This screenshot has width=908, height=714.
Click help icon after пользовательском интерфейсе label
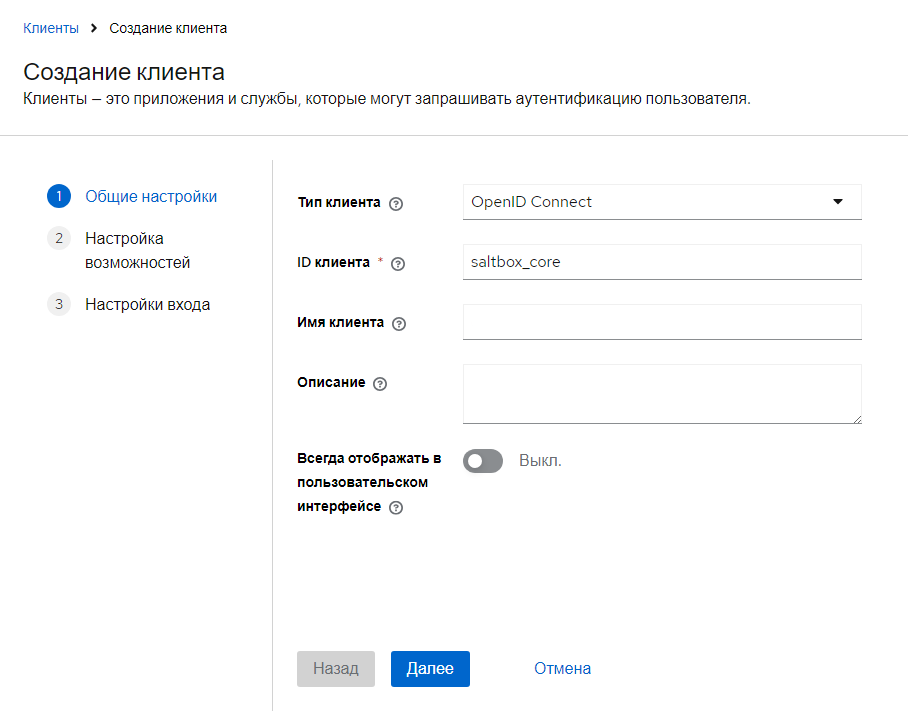click(x=396, y=508)
